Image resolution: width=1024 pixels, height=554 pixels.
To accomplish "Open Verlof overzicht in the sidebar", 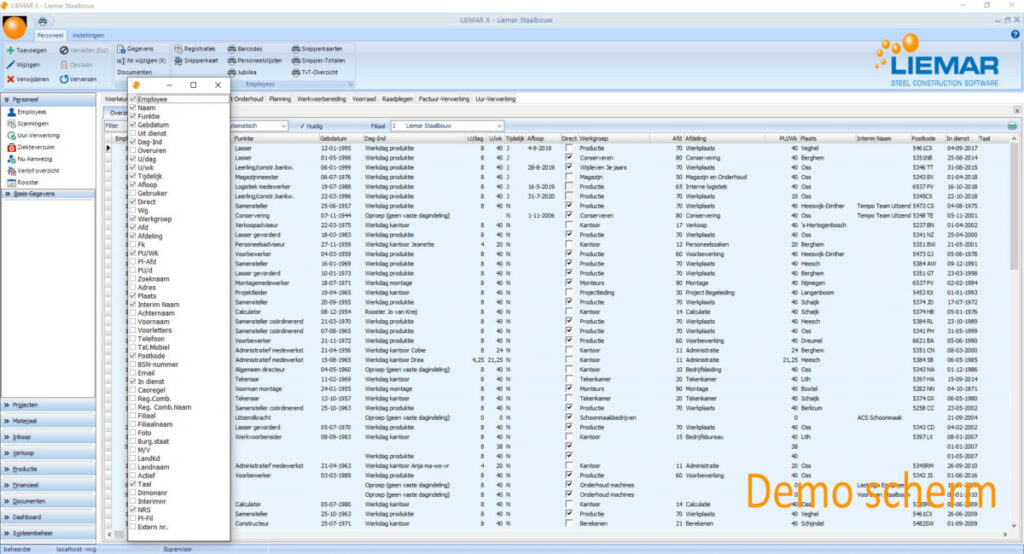I will tap(33, 171).
